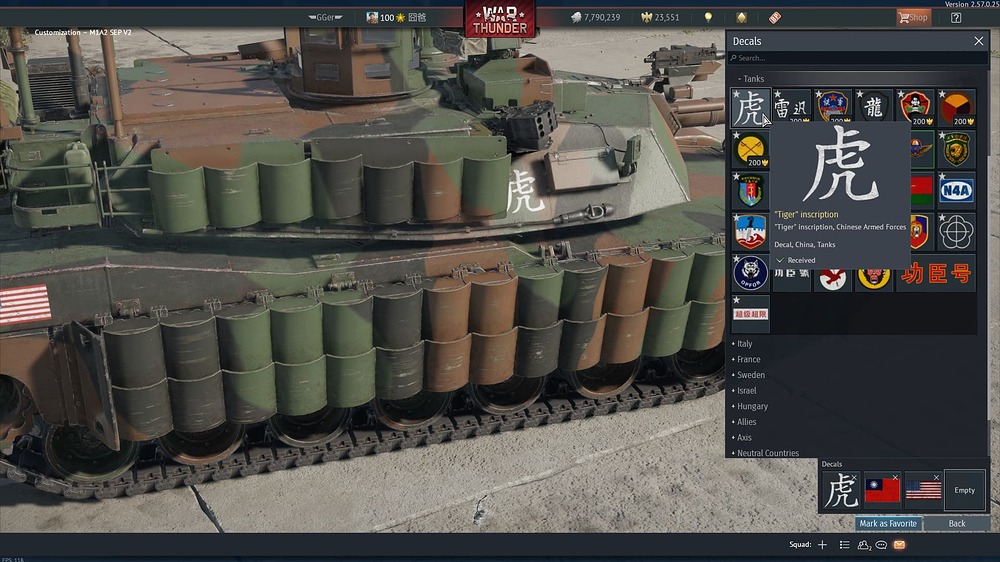Select the Tiger decal slot thumbnail
Screen dimensions: 1000x562
[x=841, y=491]
